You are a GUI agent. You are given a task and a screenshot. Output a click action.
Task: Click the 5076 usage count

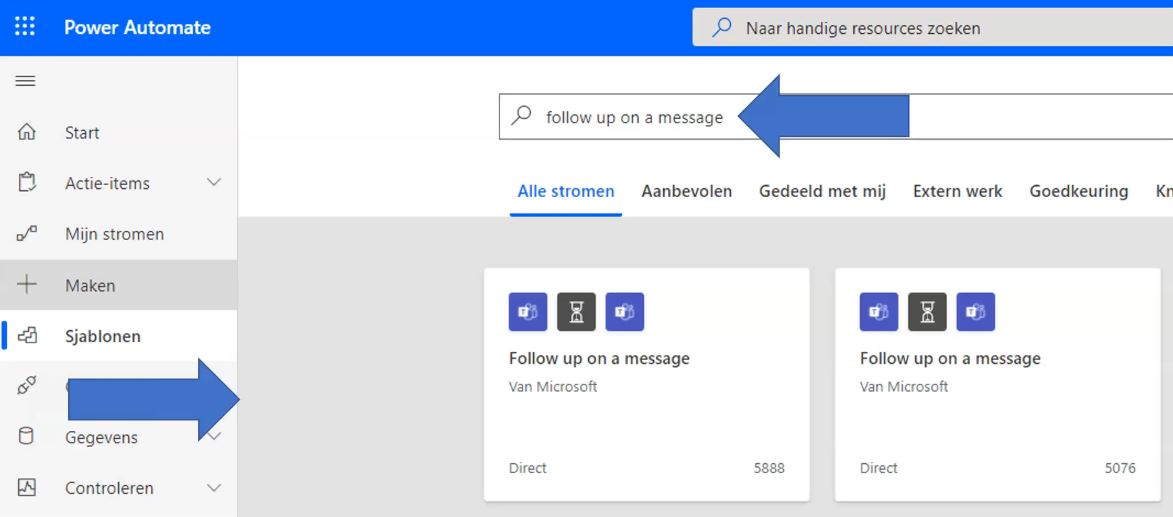click(x=1120, y=468)
